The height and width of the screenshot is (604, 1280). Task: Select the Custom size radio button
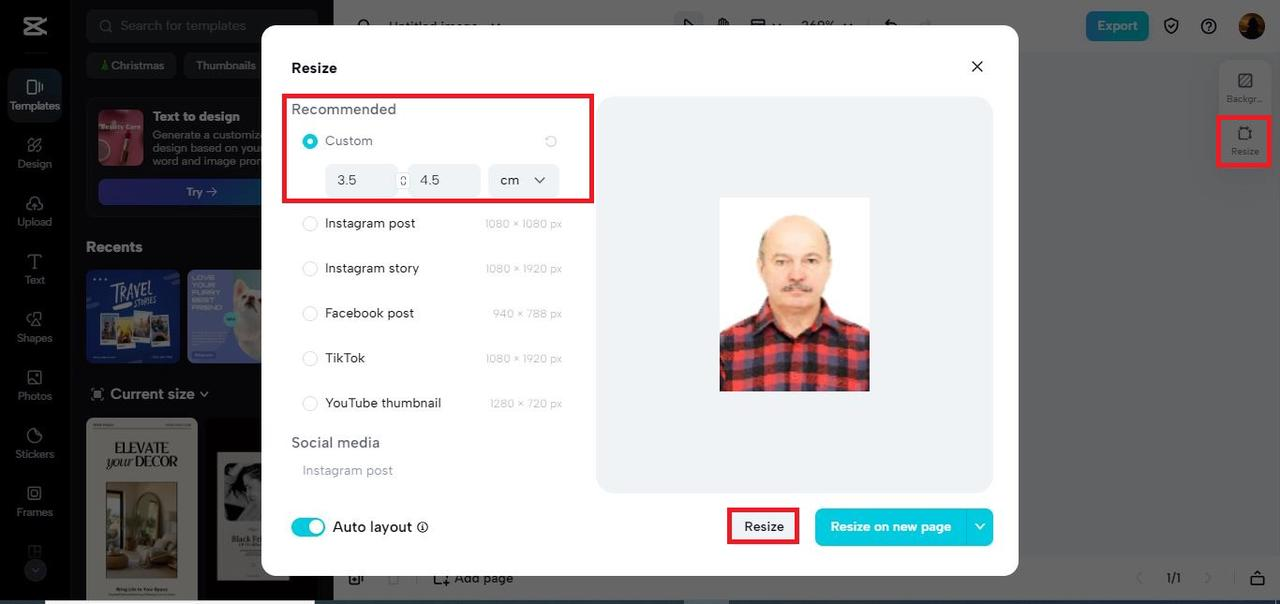[310, 141]
